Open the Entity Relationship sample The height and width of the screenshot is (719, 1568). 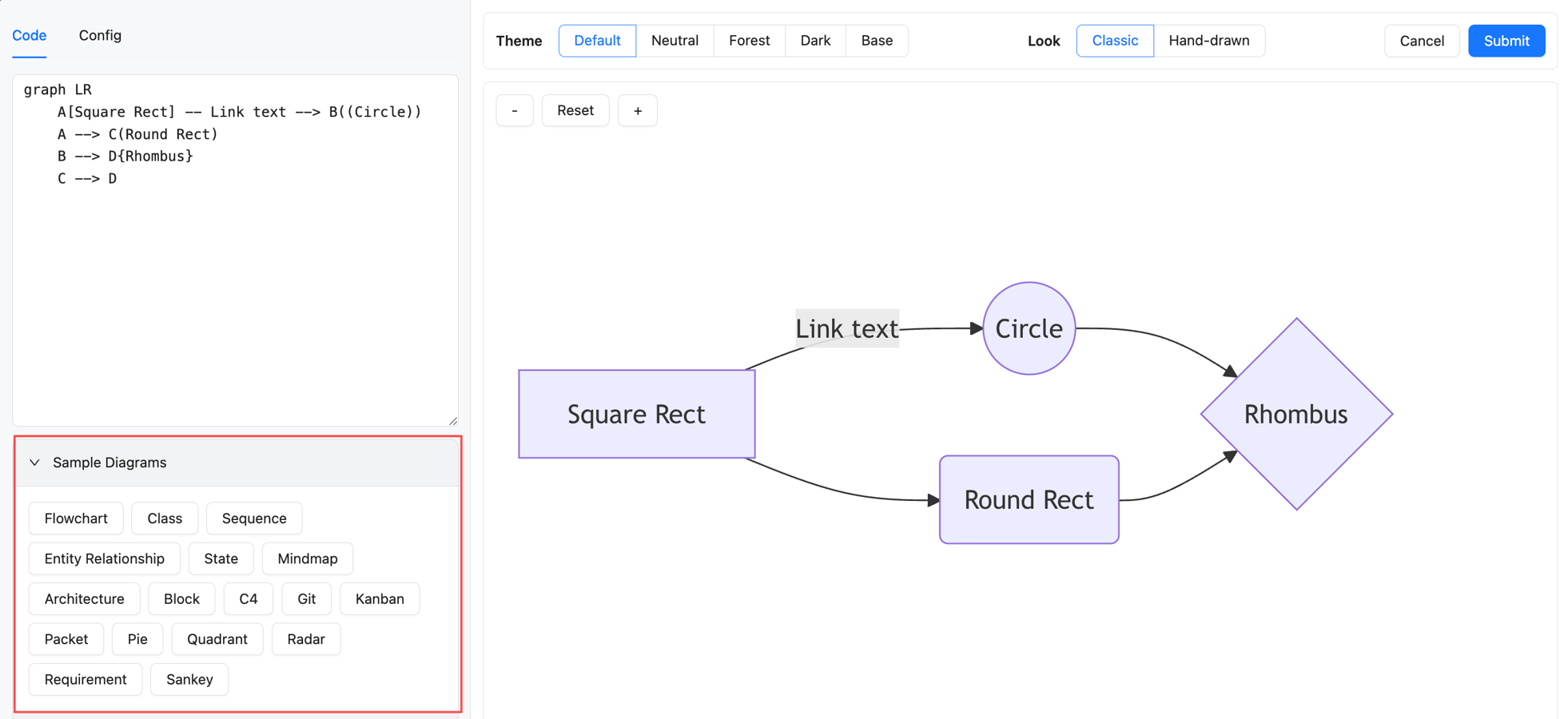pos(104,558)
